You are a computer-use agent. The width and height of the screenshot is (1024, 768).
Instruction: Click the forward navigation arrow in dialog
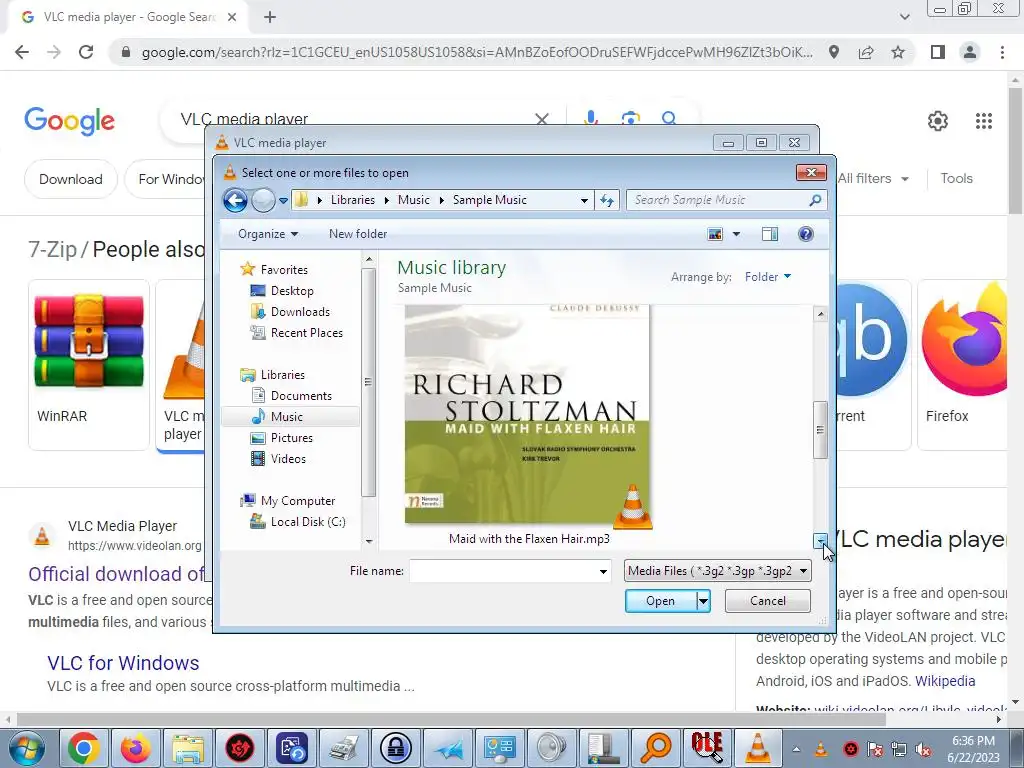(x=263, y=200)
